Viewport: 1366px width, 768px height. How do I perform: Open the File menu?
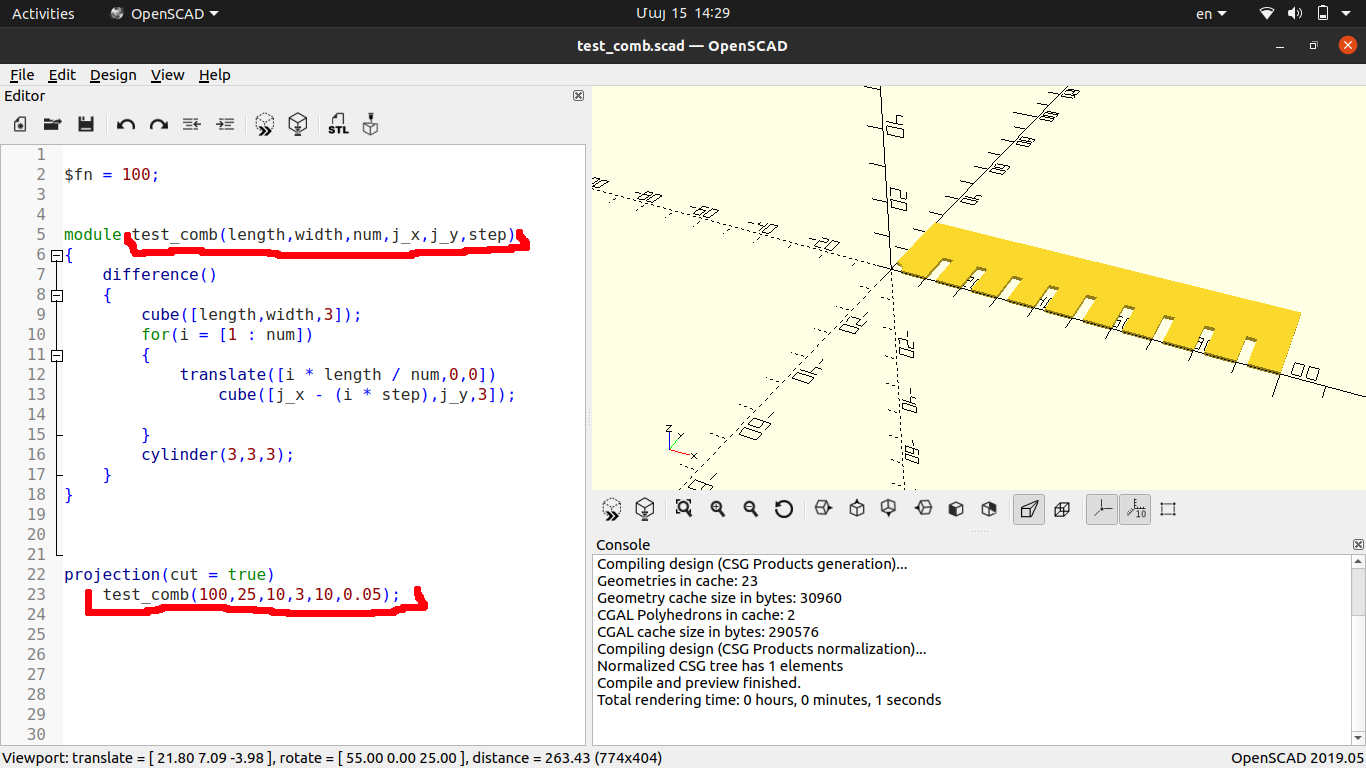(22, 75)
